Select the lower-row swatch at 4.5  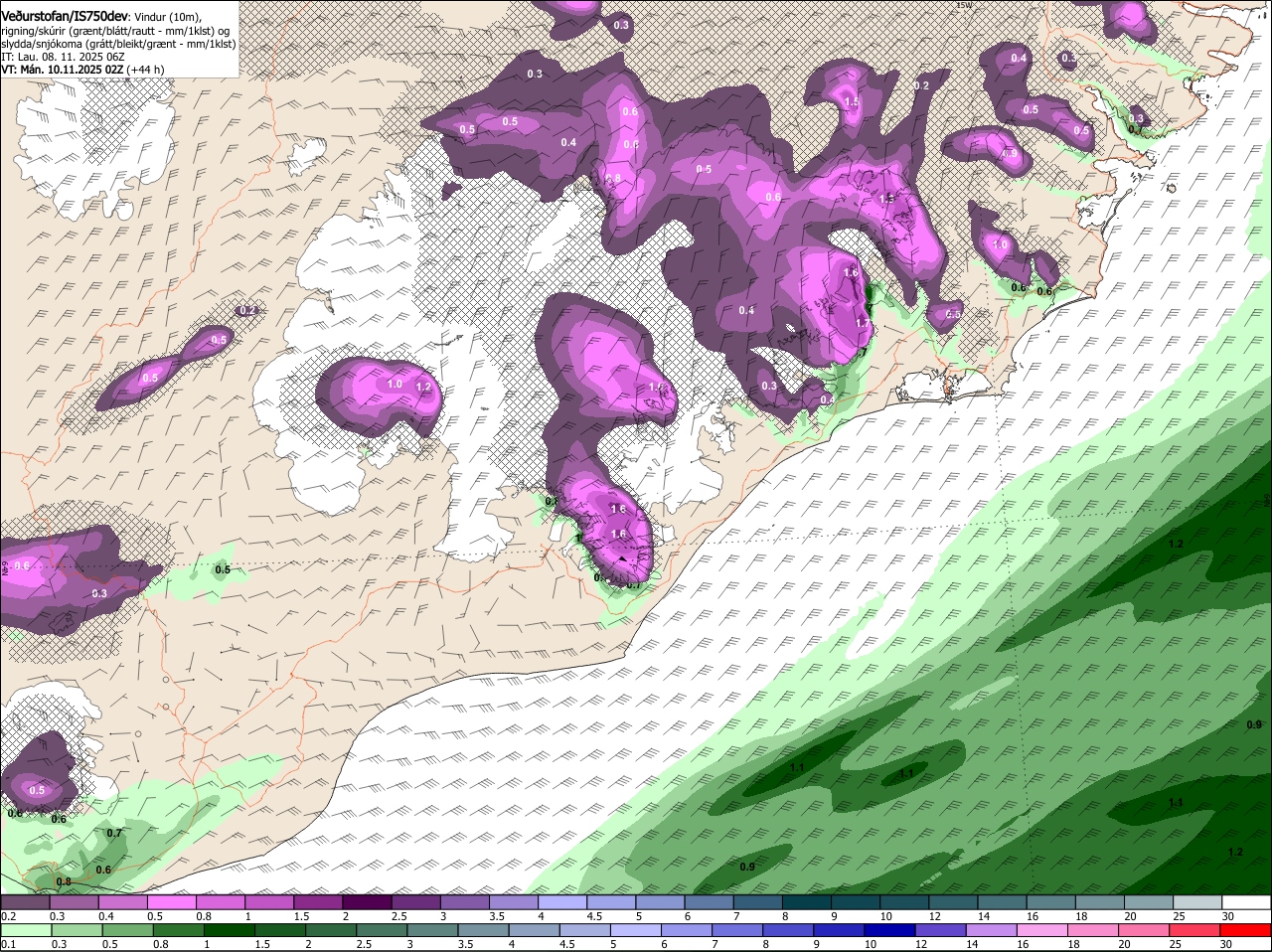pyautogui.click(x=585, y=931)
